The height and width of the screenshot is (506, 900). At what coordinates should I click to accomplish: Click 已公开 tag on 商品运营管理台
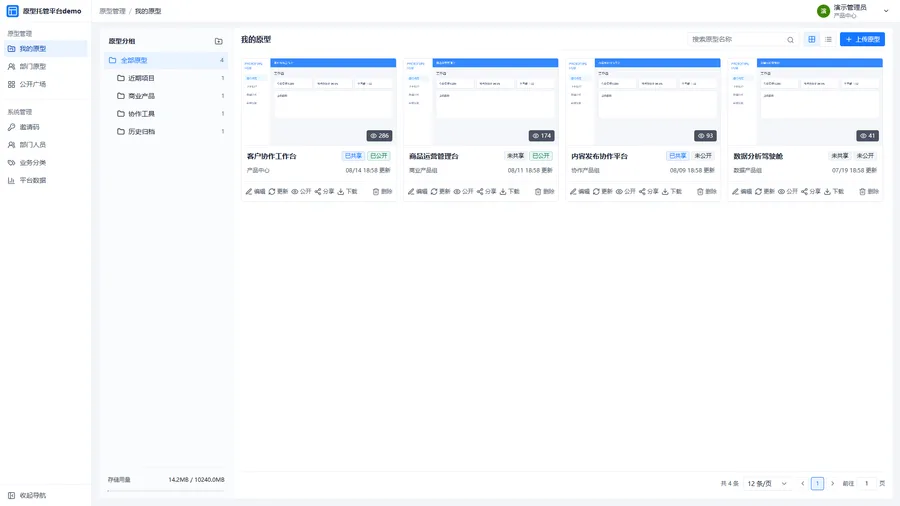[541, 156]
